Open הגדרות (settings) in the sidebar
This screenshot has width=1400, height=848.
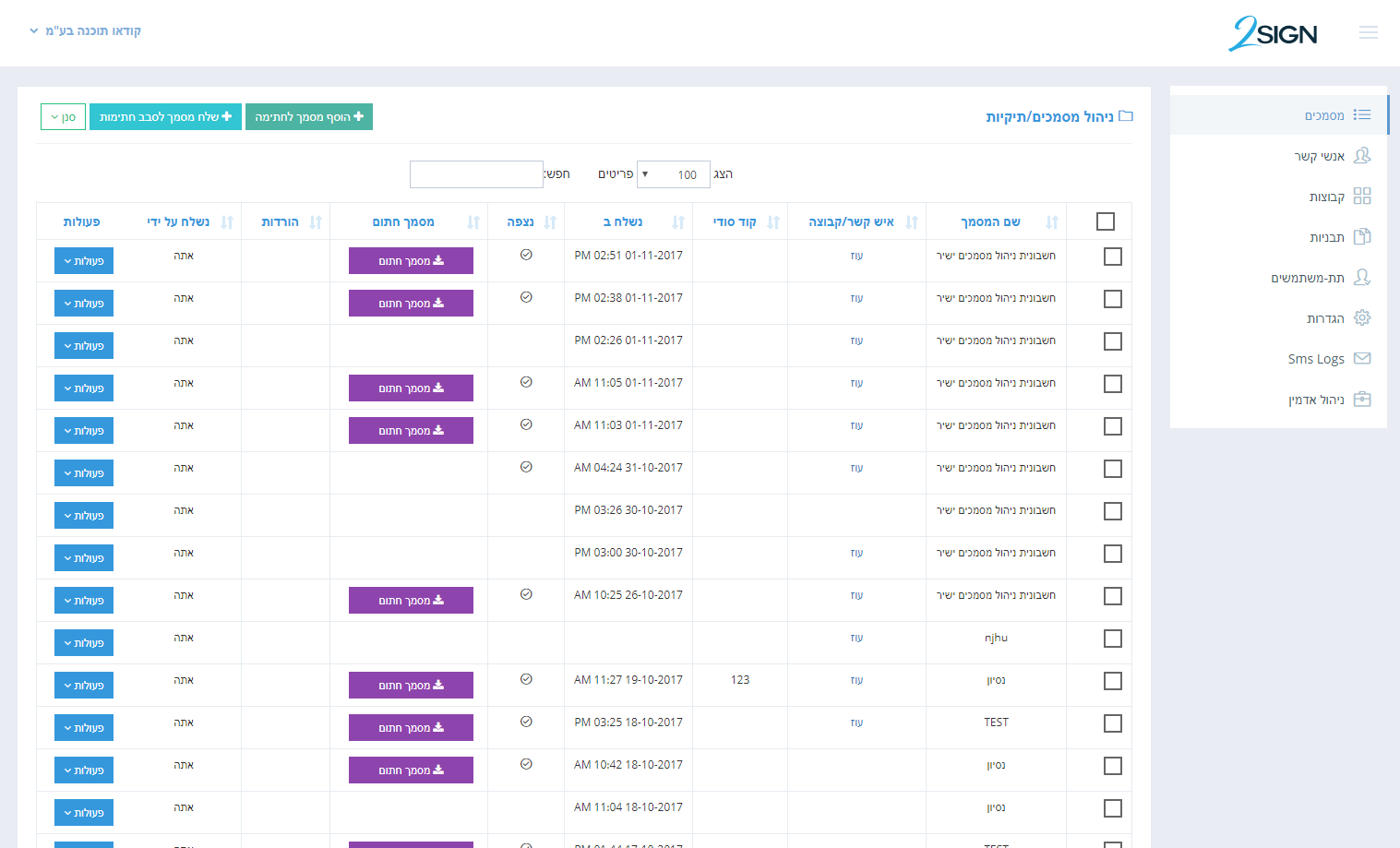[1279, 318]
